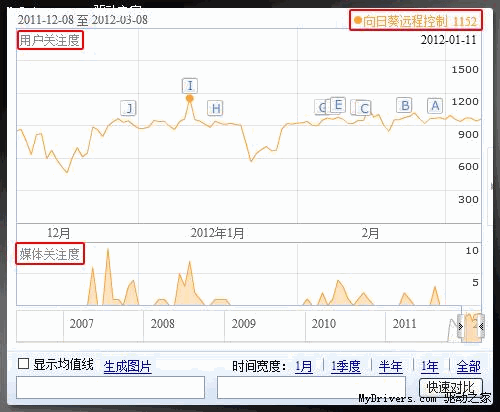The width and height of the screenshot is (500, 412).
Task: Click the 2012年1月 axis label
Action: tap(217, 233)
